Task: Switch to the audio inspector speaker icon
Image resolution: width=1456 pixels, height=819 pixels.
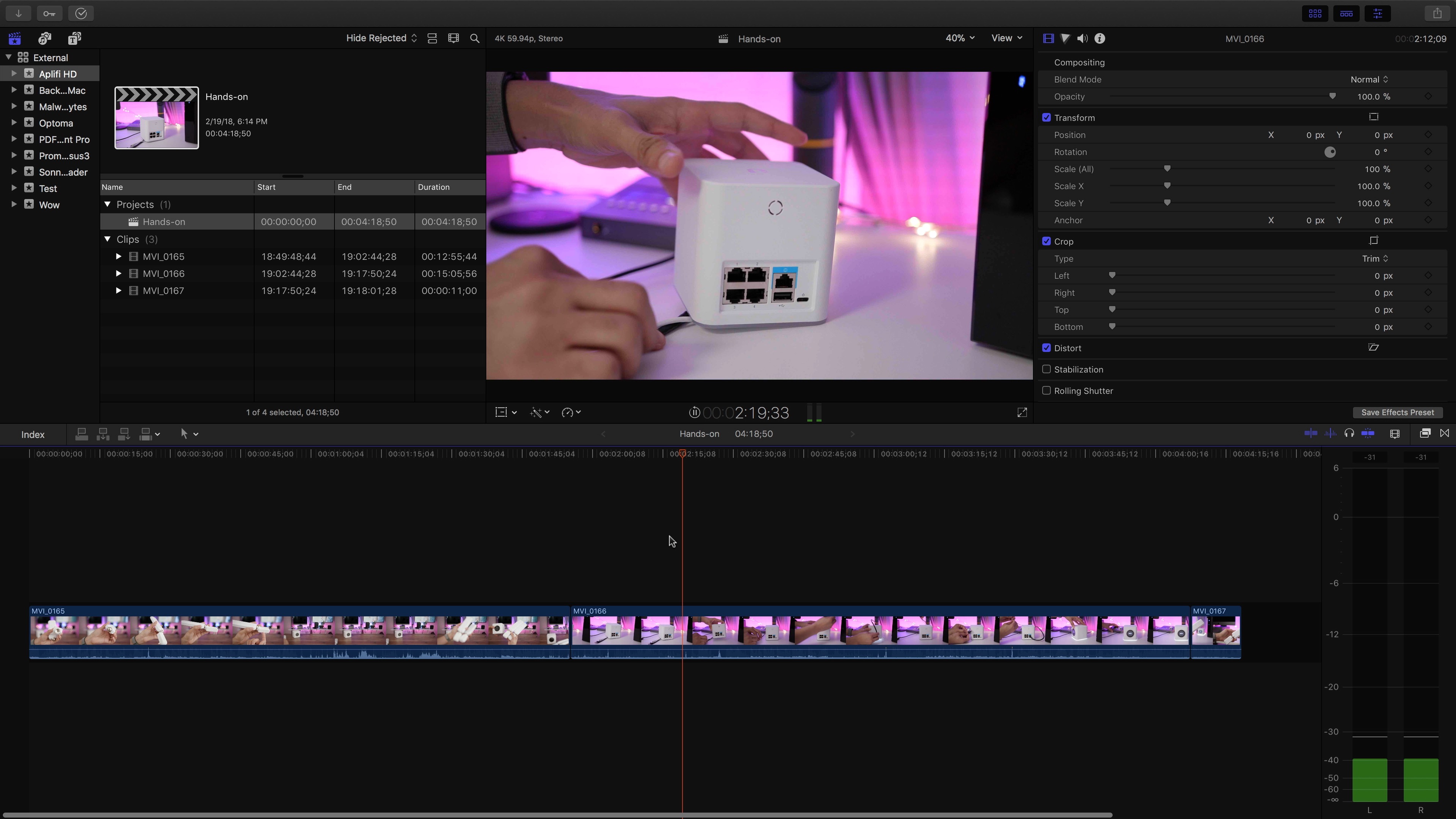Action: coord(1083,38)
